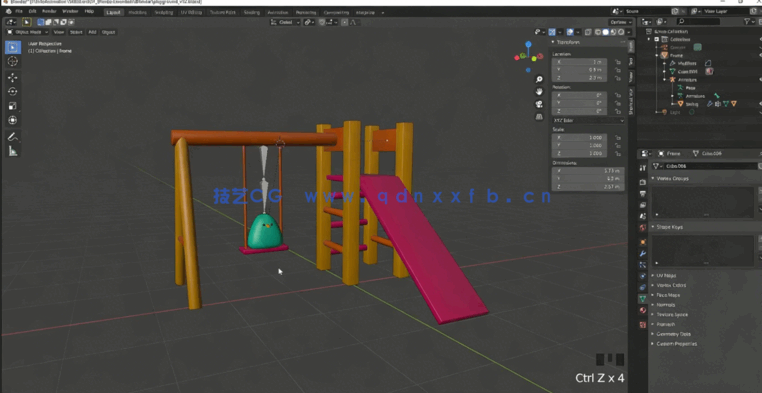Open the Scene properties tab icon
762x393 pixels.
point(643,217)
